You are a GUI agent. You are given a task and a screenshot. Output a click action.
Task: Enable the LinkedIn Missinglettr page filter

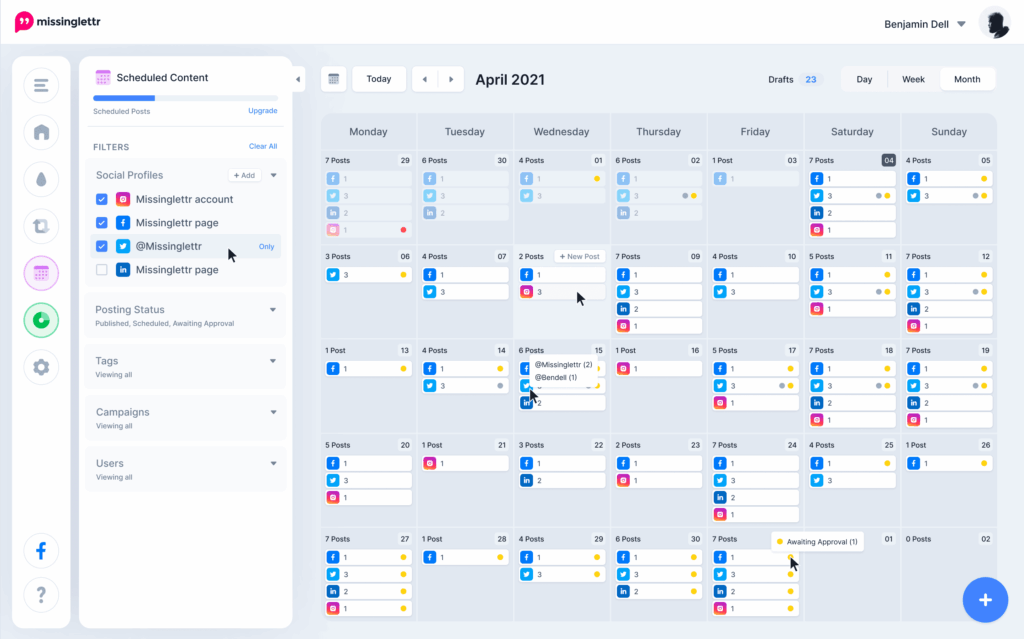click(101, 269)
